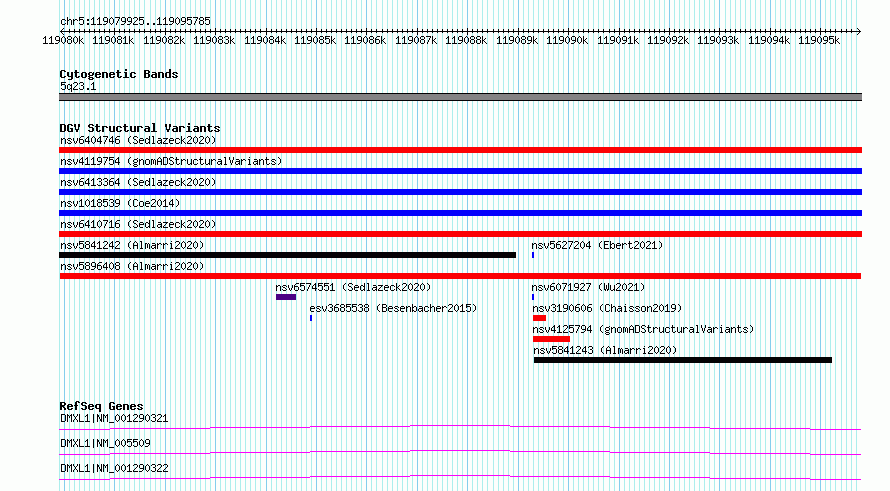Click the nsv6404746 (Sedlazeck2020) red variant bar
Viewport: 890px width, 491px height.
[460, 150]
